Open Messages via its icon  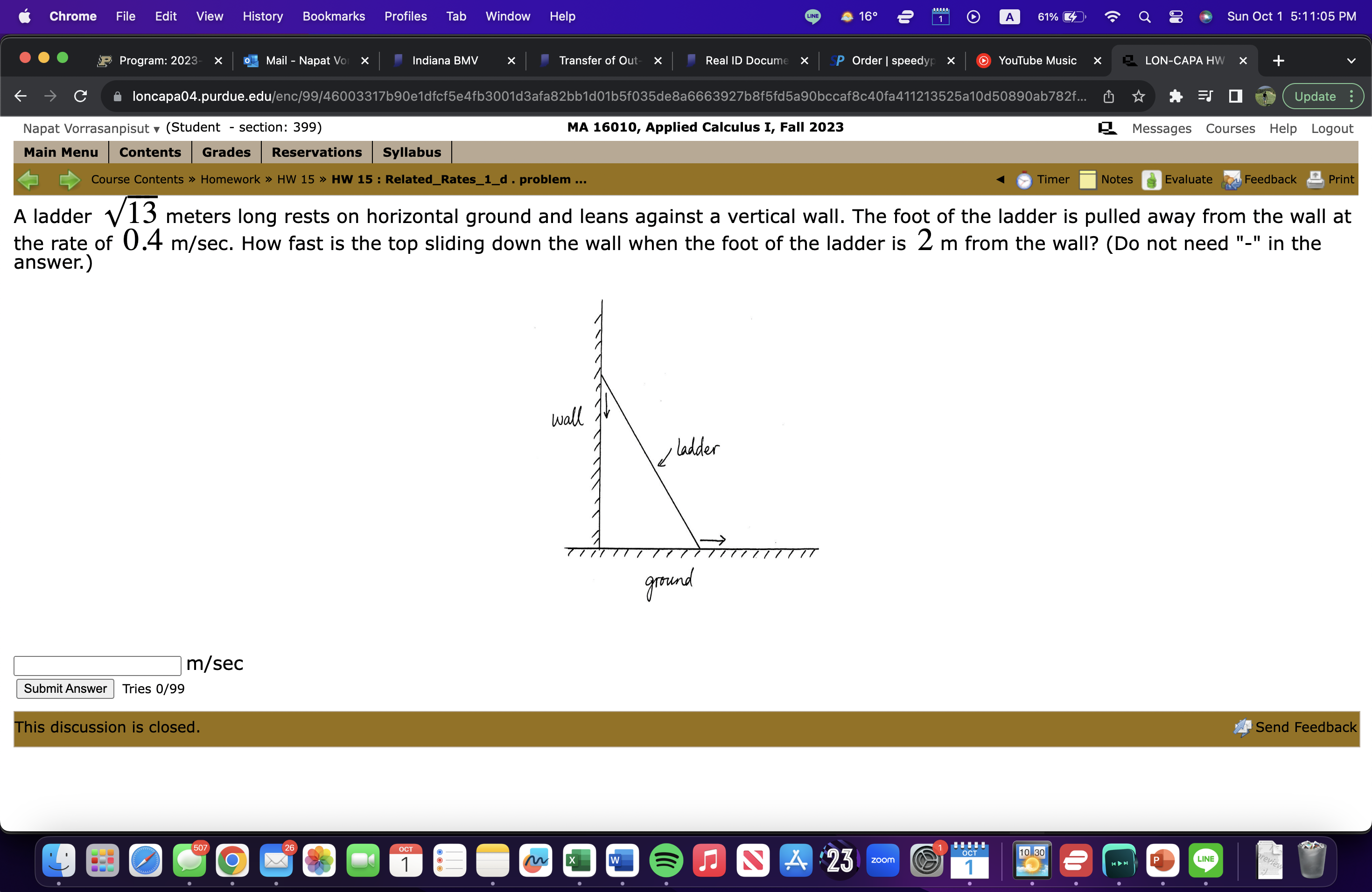tap(1106, 128)
